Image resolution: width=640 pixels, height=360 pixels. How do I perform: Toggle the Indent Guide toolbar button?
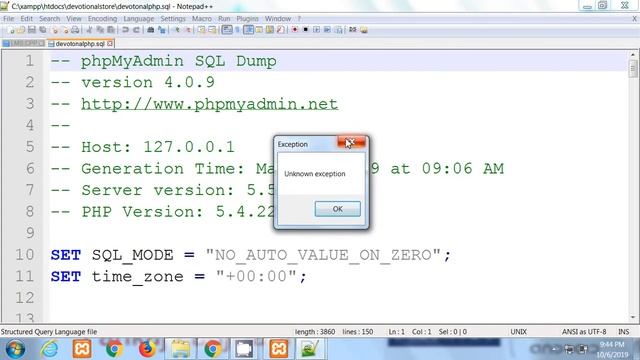click(249, 30)
